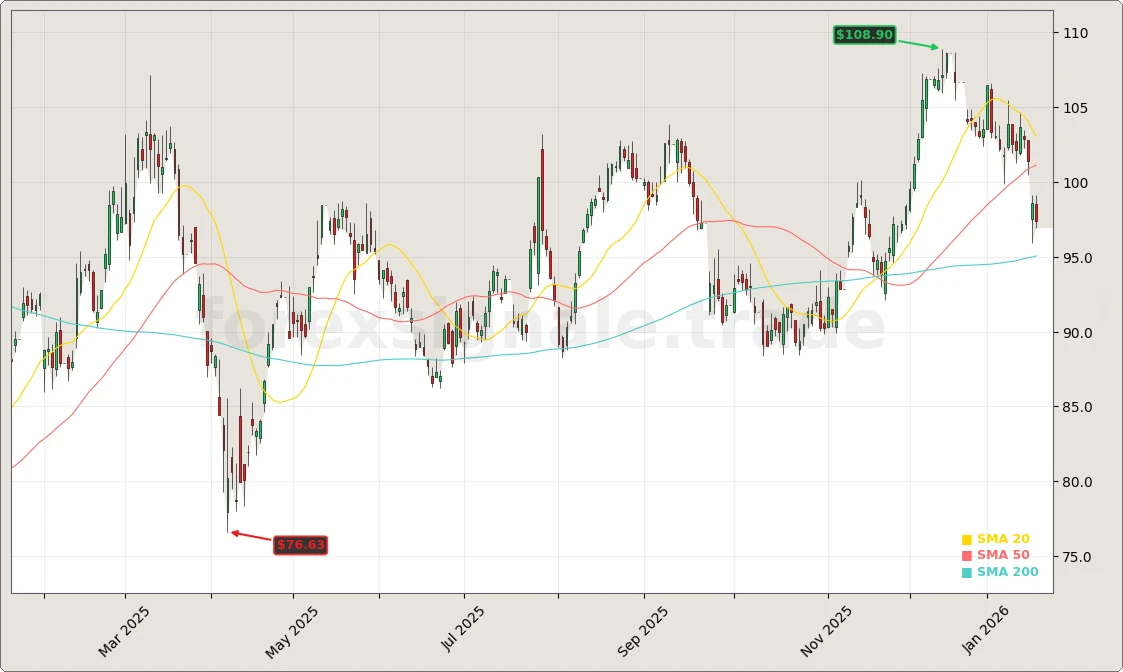
Task: Select the SMA 20 legend label
Action: click(1003, 539)
